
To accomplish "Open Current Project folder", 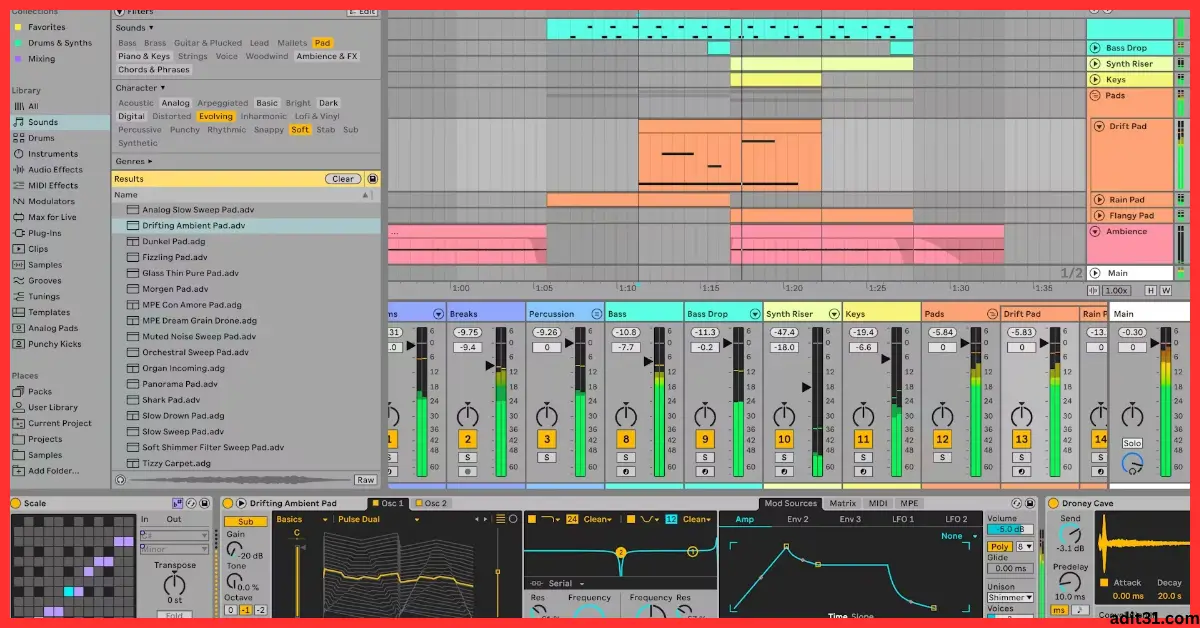I will tap(59, 423).
